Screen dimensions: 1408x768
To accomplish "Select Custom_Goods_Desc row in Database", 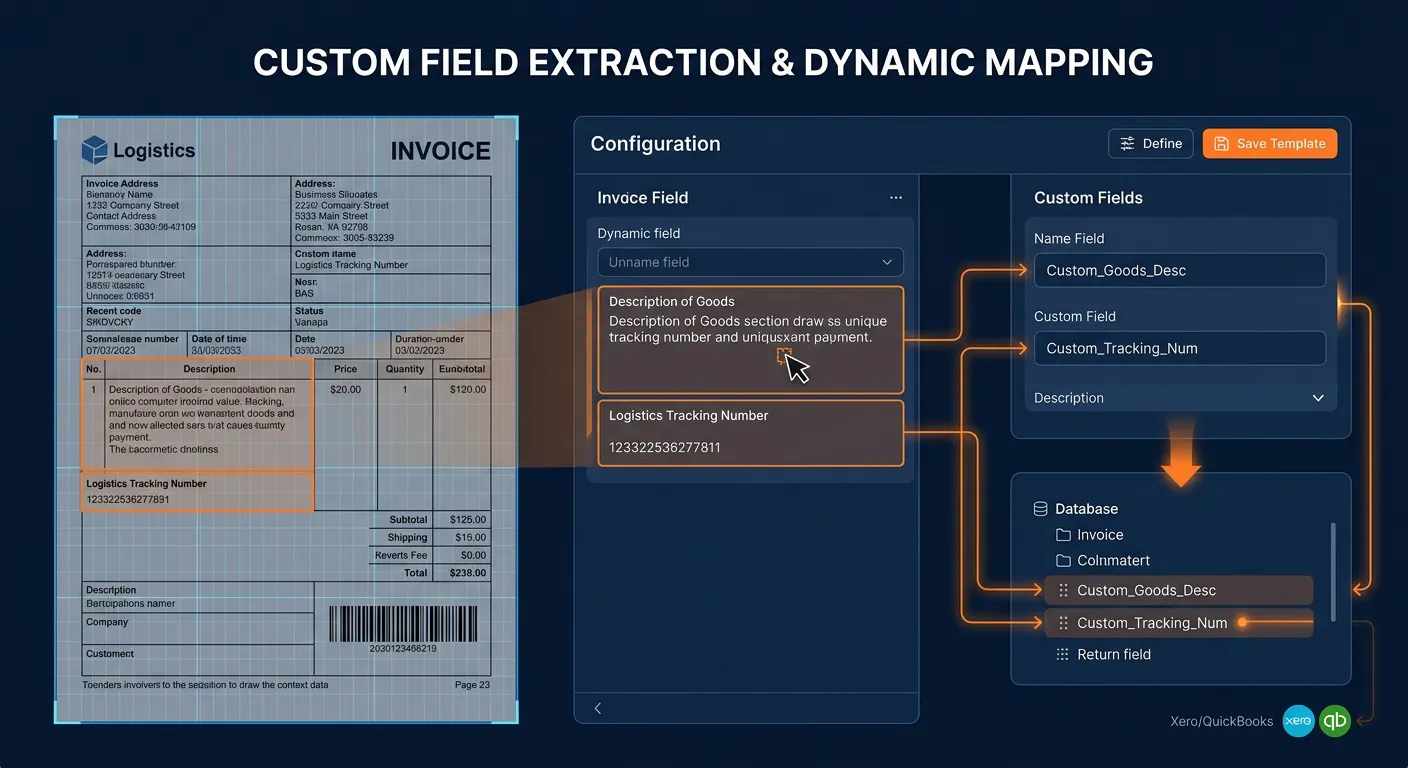I will (x=1178, y=590).
